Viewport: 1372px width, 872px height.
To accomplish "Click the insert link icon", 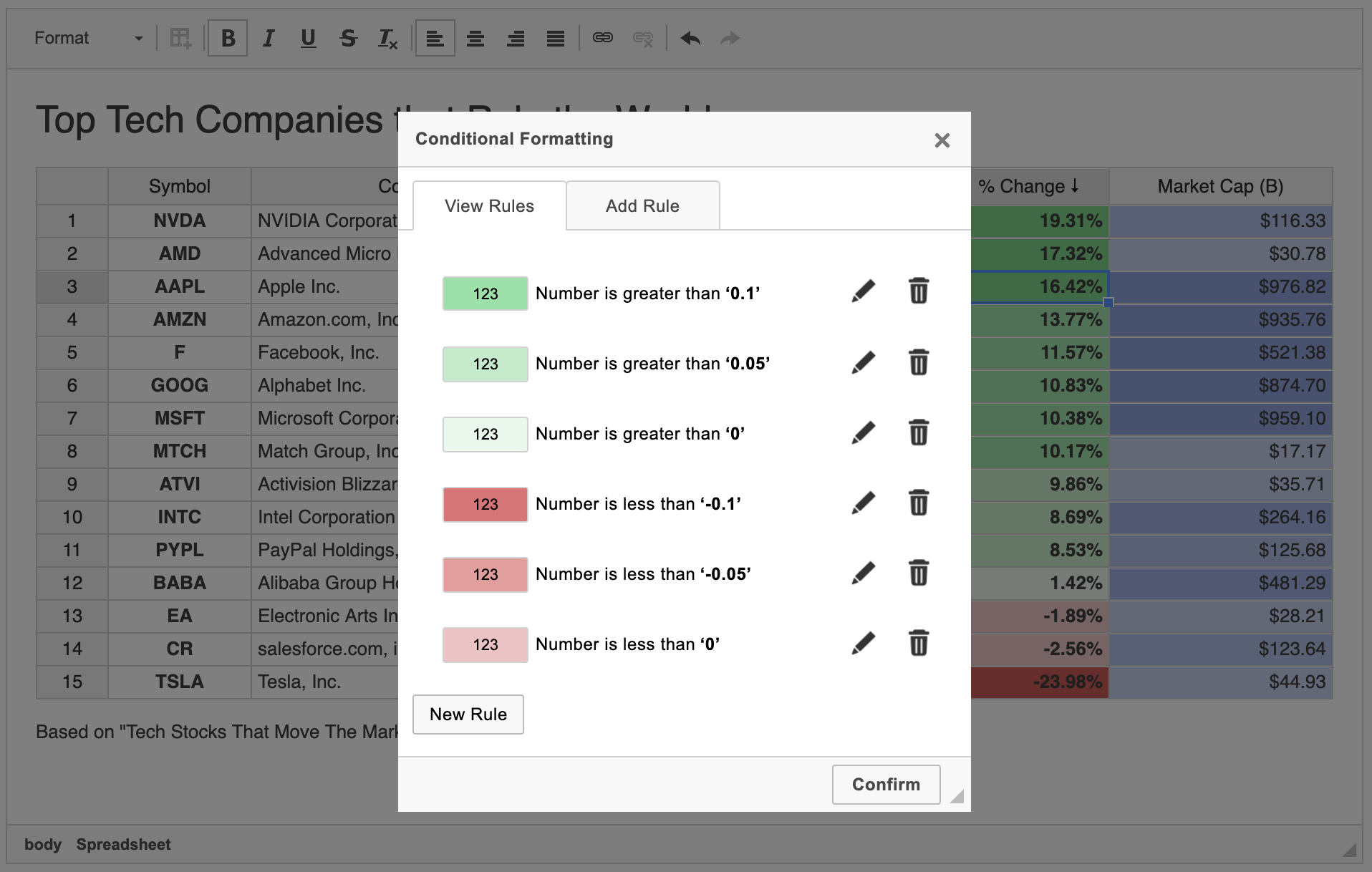I will 603,38.
